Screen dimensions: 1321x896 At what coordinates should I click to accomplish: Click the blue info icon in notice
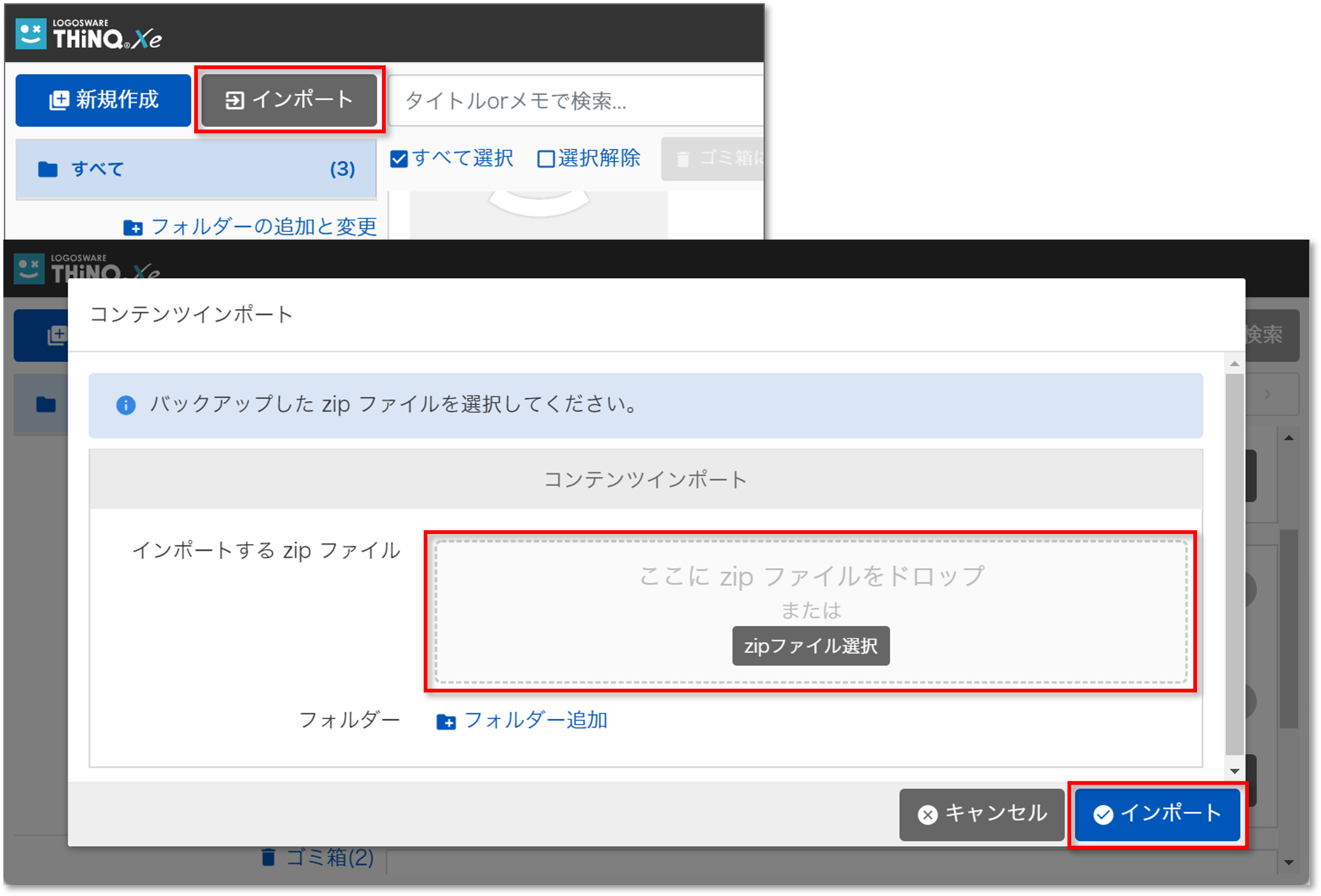coord(125,405)
